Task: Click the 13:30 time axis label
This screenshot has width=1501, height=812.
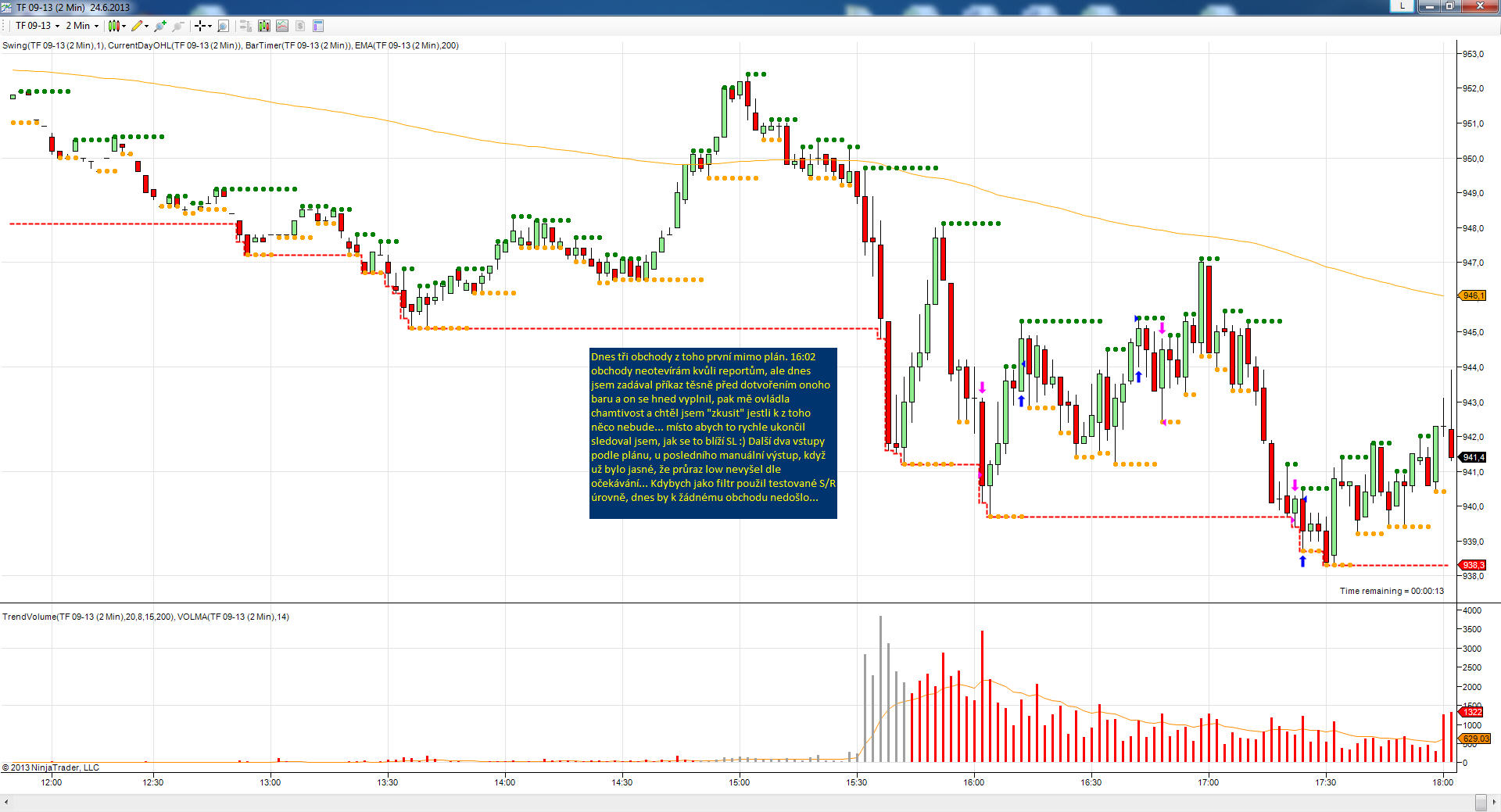Action: [x=388, y=782]
